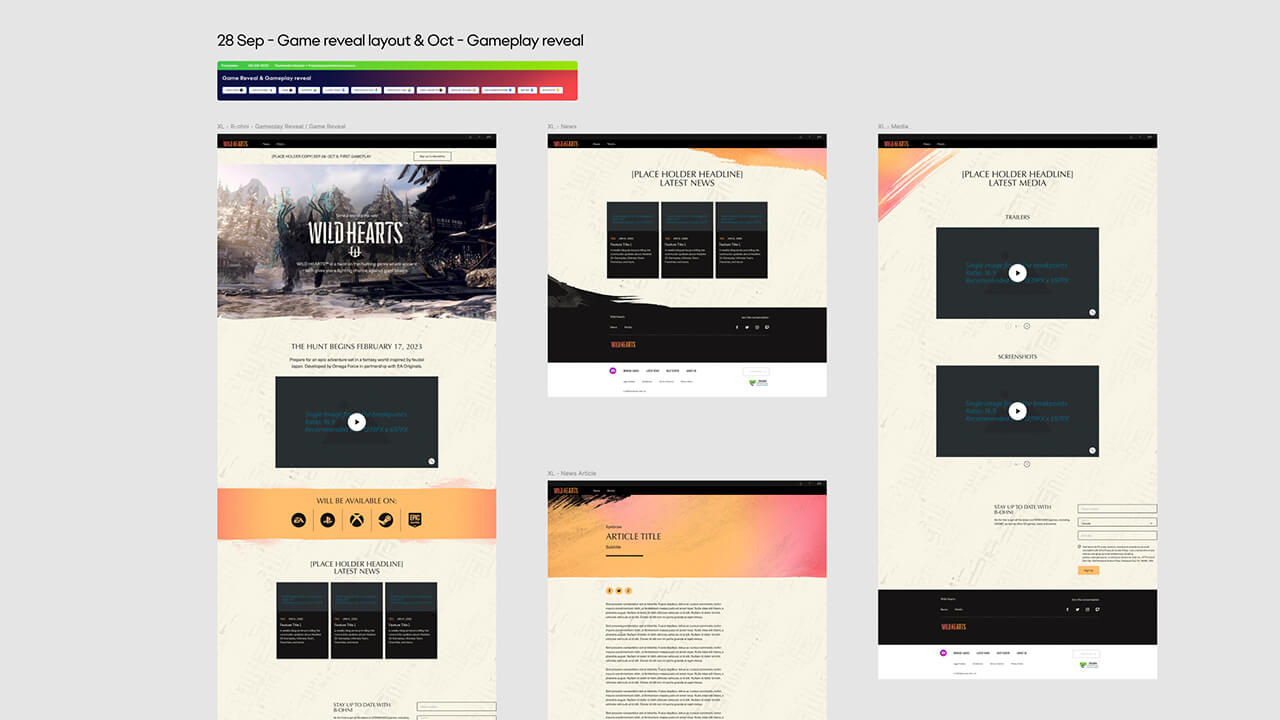Image resolution: width=1280 pixels, height=720 pixels.
Task: Click the Steam platform icon
Action: [x=385, y=520]
